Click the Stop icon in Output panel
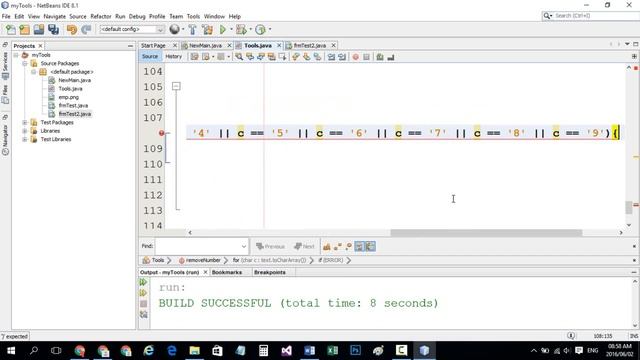This screenshot has height=360, width=640. pyautogui.click(x=143, y=304)
